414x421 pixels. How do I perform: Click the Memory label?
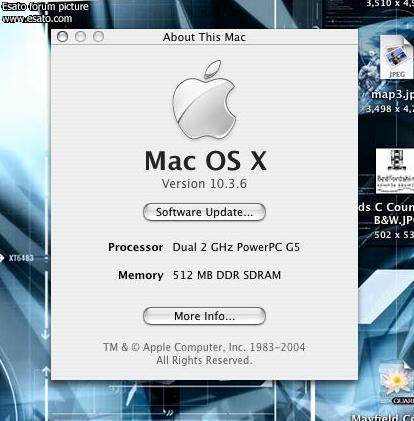(x=141, y=275)
